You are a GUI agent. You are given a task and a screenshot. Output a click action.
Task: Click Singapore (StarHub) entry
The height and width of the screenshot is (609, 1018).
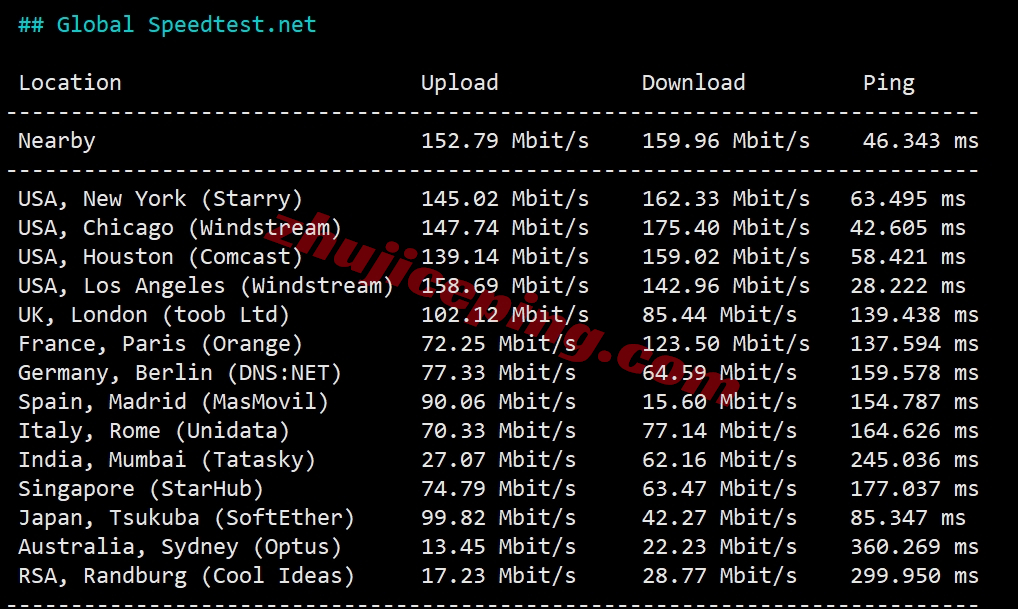pos(141,489)
